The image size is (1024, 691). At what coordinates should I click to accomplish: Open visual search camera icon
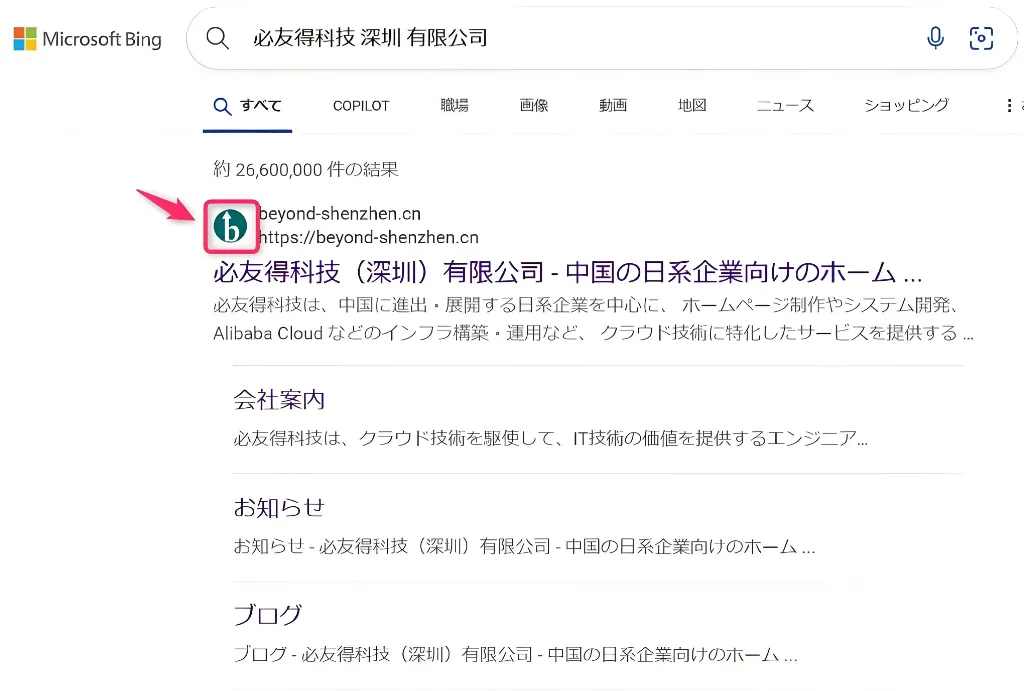[x=982, y=38]
